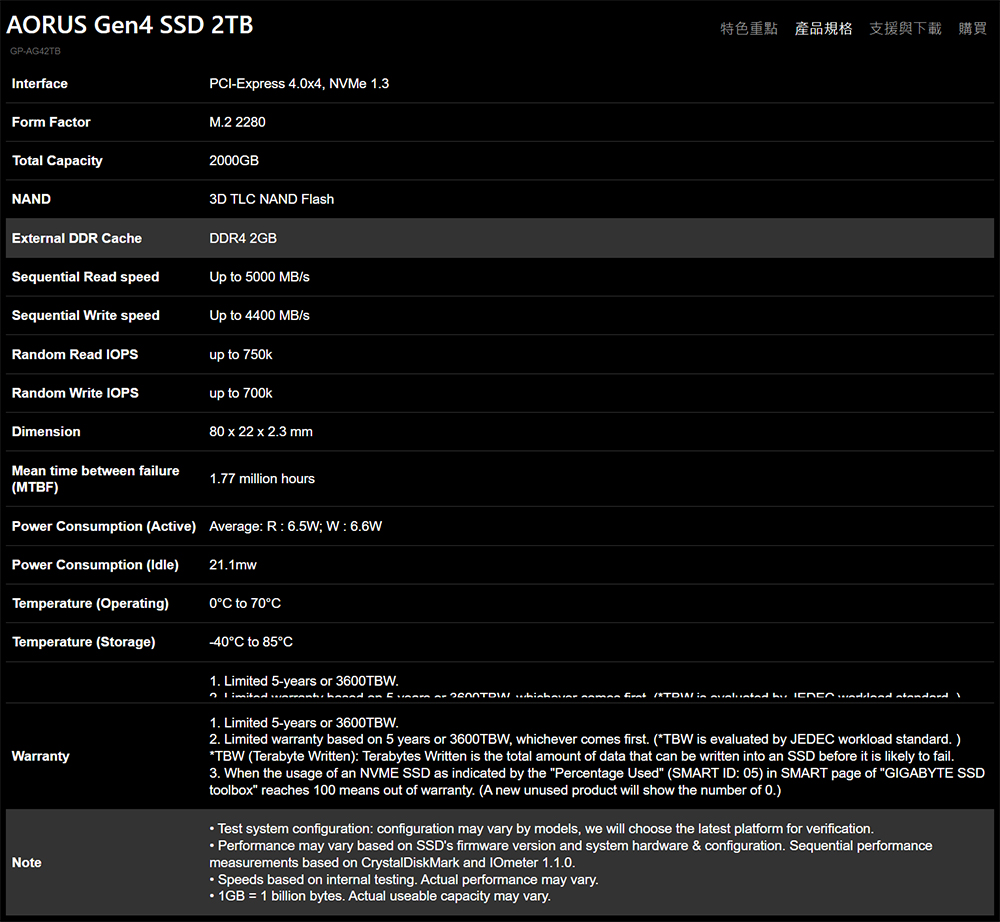This screenshot has height=922, width=1000.
Task: Select the model number GP-AG42TB
Action: pos(35,51)
